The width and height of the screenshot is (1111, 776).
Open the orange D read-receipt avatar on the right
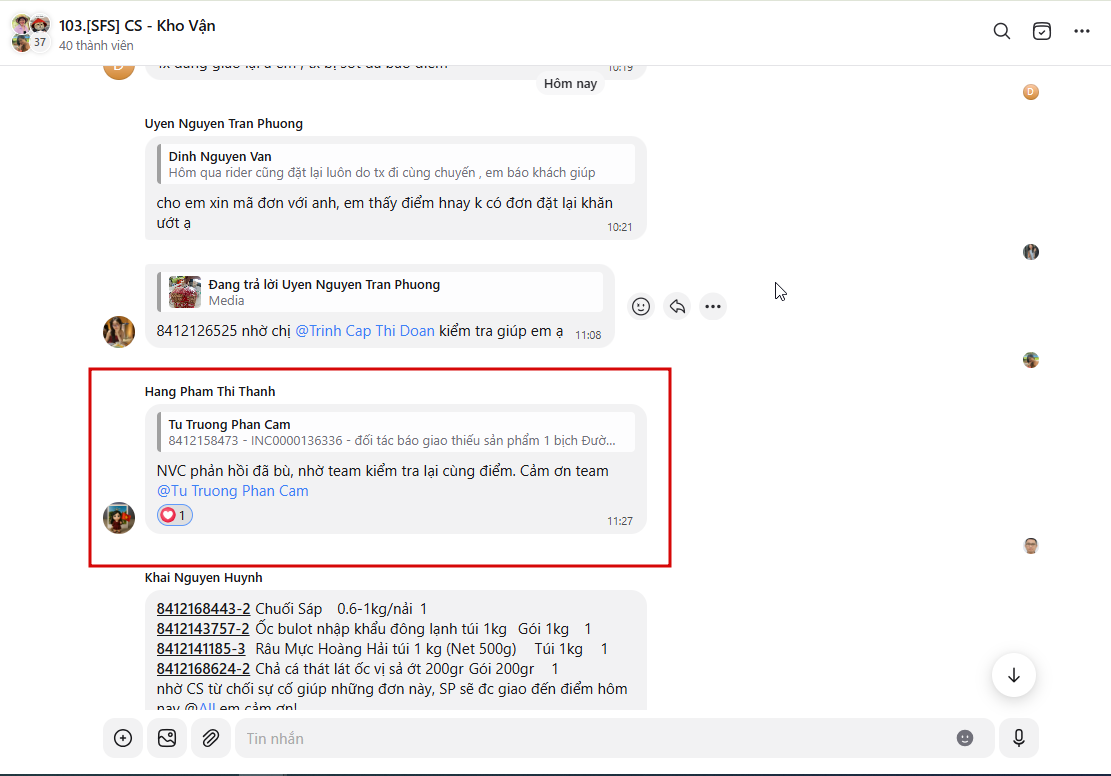[x=1030, y=92]
